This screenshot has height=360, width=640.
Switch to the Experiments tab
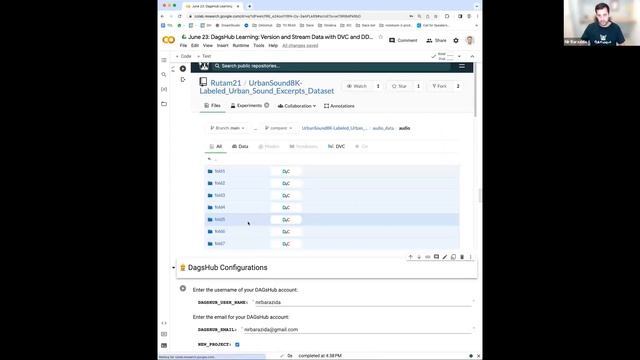(249, 106)
